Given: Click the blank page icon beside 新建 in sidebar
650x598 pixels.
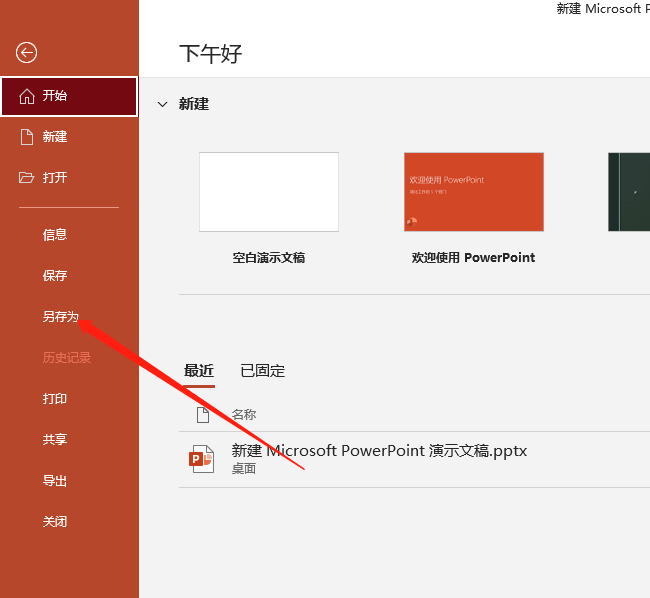Looking at the screenshot, I should [27, 137].
